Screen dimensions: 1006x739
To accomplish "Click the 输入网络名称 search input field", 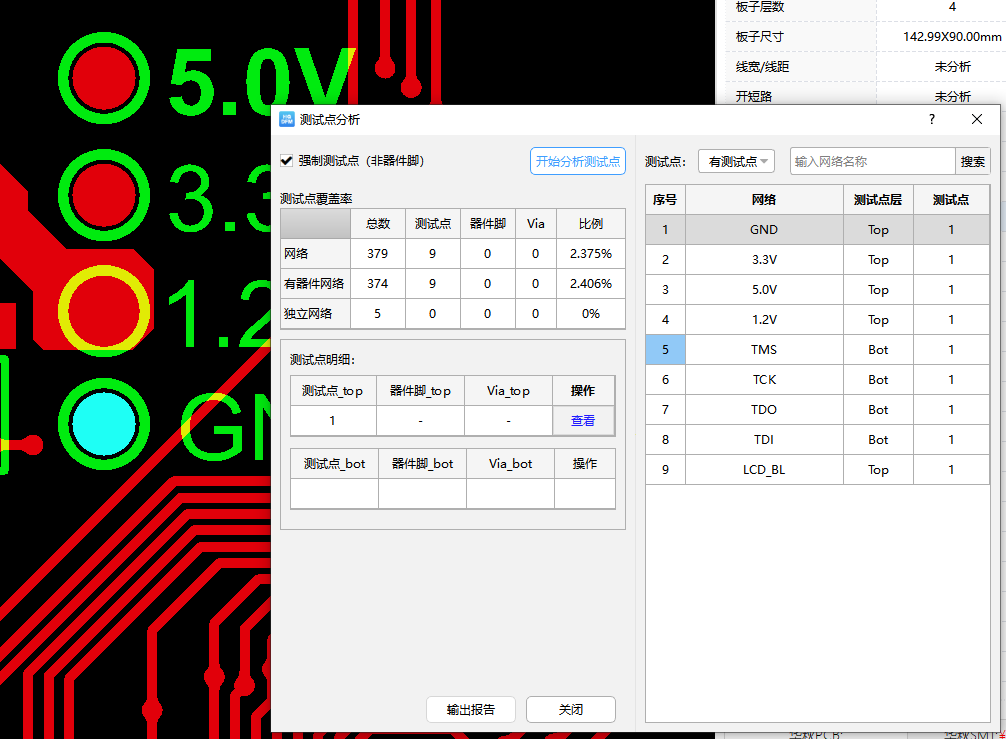I will click(872, 160).
